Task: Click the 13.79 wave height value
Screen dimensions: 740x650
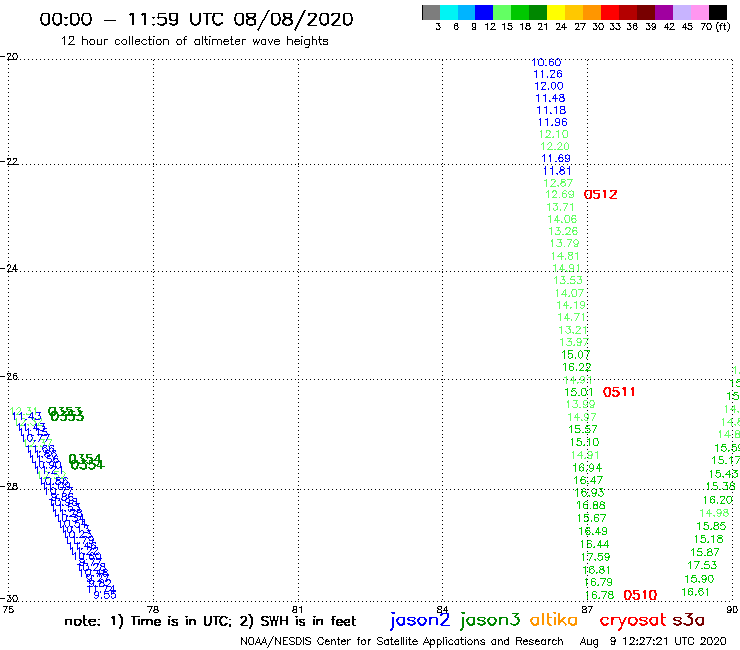Action: click(564, 244)
